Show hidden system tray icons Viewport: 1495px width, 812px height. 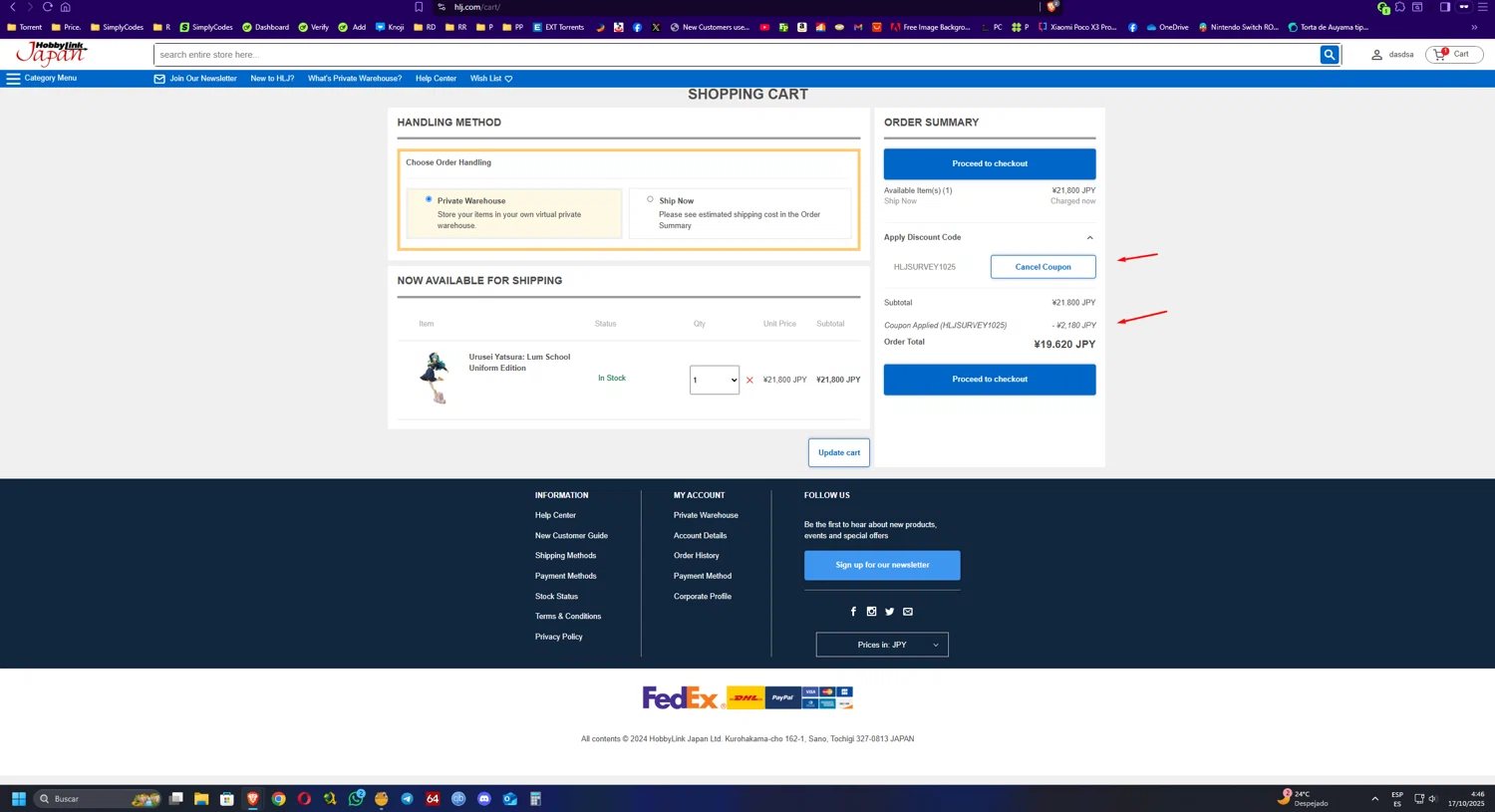(x=1374, y=799)
